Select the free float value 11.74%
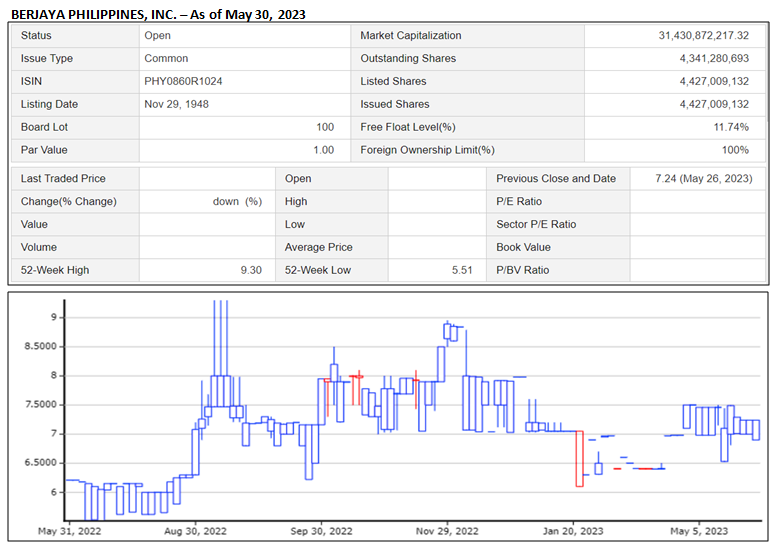773x545 pixels. (731, 127)
